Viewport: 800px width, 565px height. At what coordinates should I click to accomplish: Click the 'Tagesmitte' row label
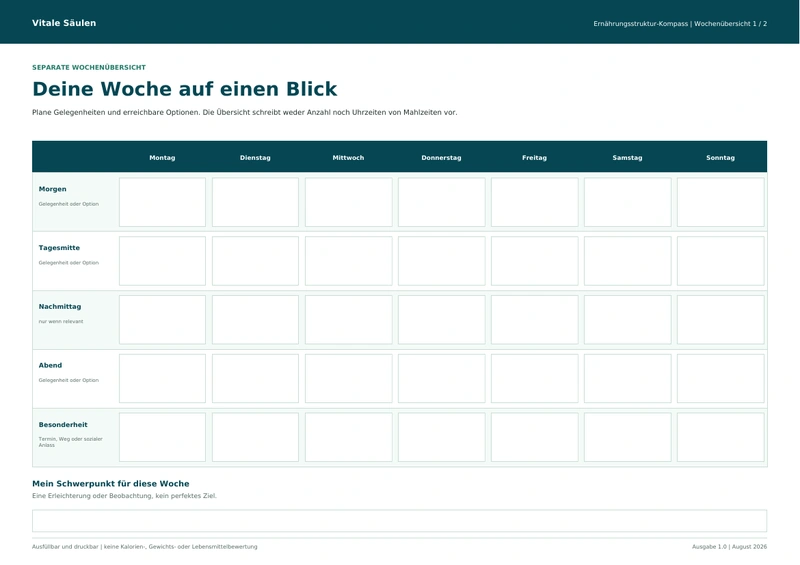point(59,248)
